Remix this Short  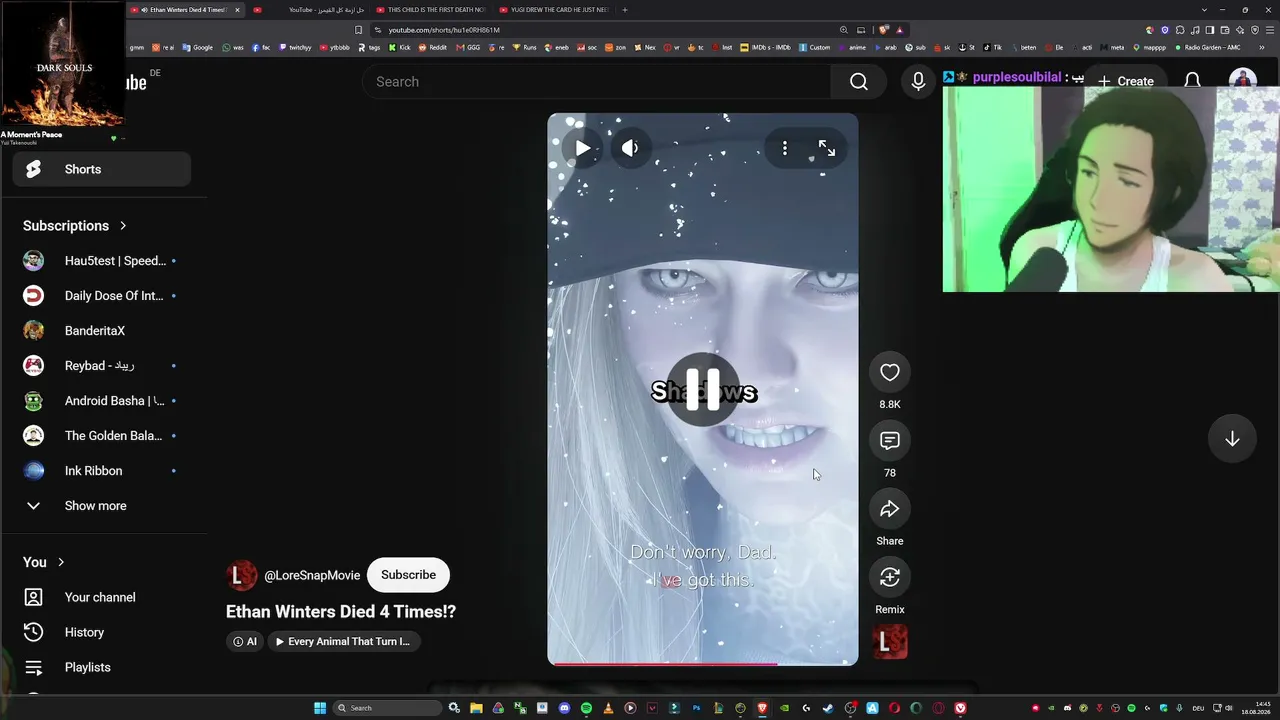click(890, 577)
